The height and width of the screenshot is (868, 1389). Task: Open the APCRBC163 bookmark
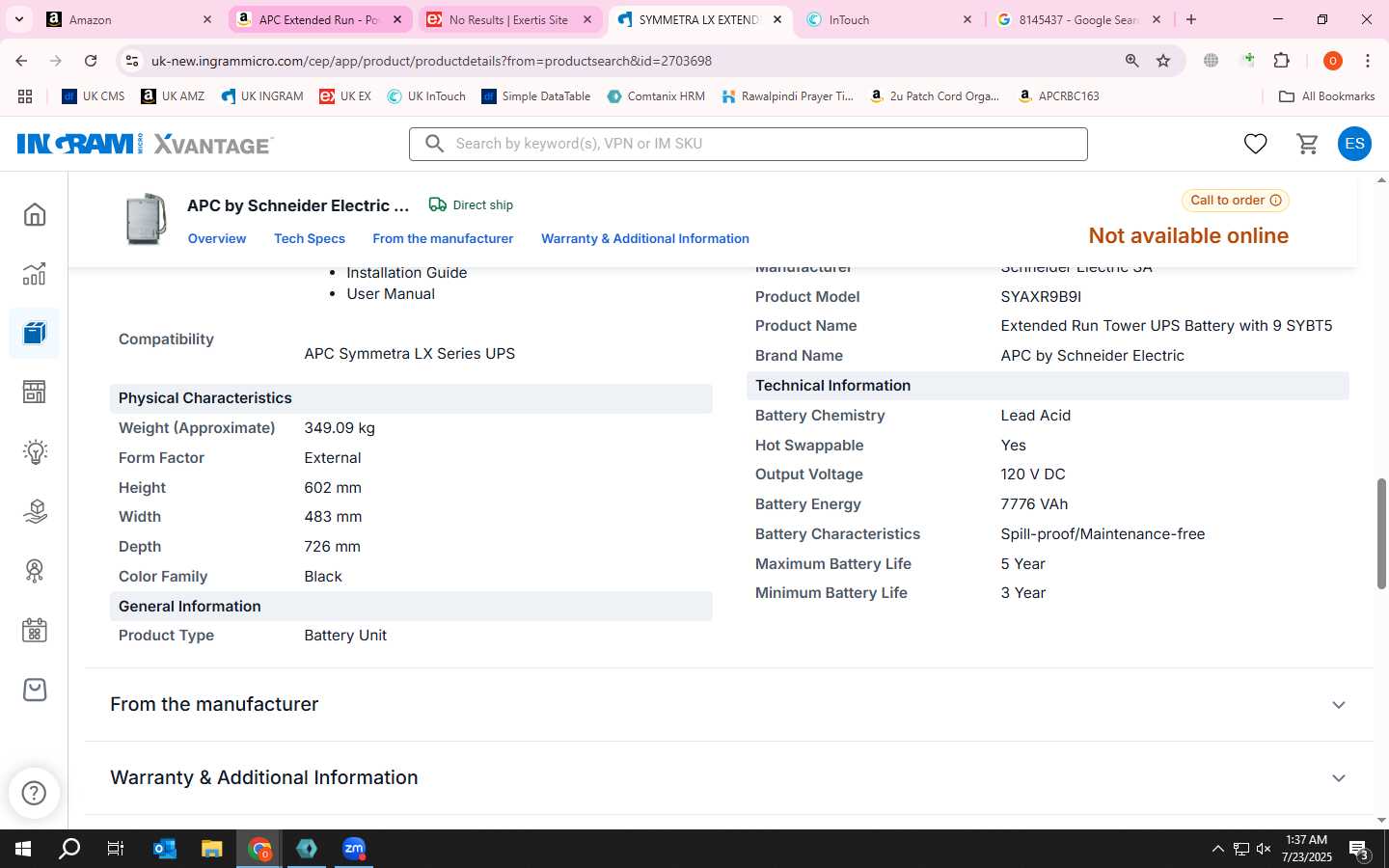pyautogui.click(x=1058, y=96)
